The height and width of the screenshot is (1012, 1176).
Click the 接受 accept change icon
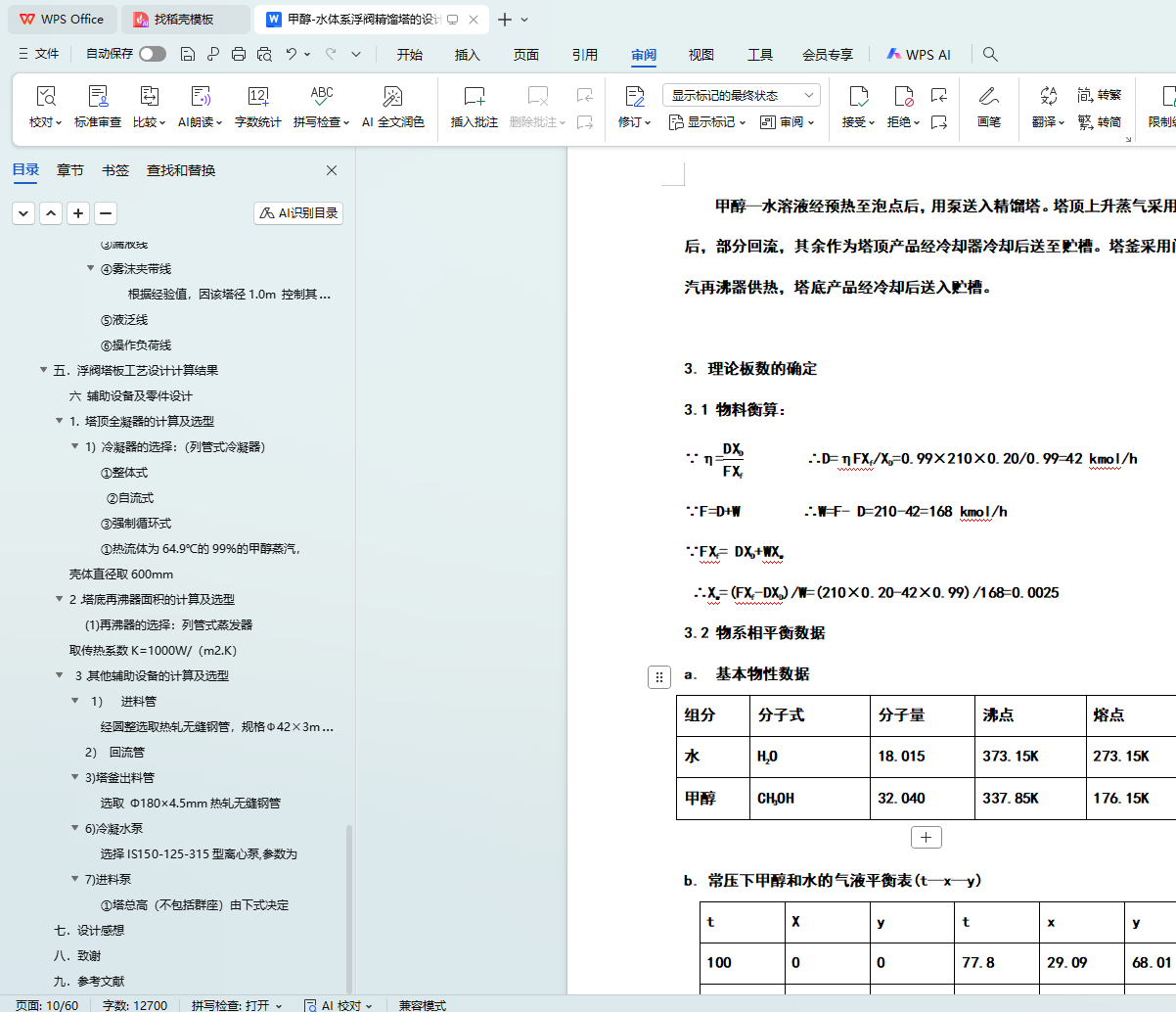858,96
